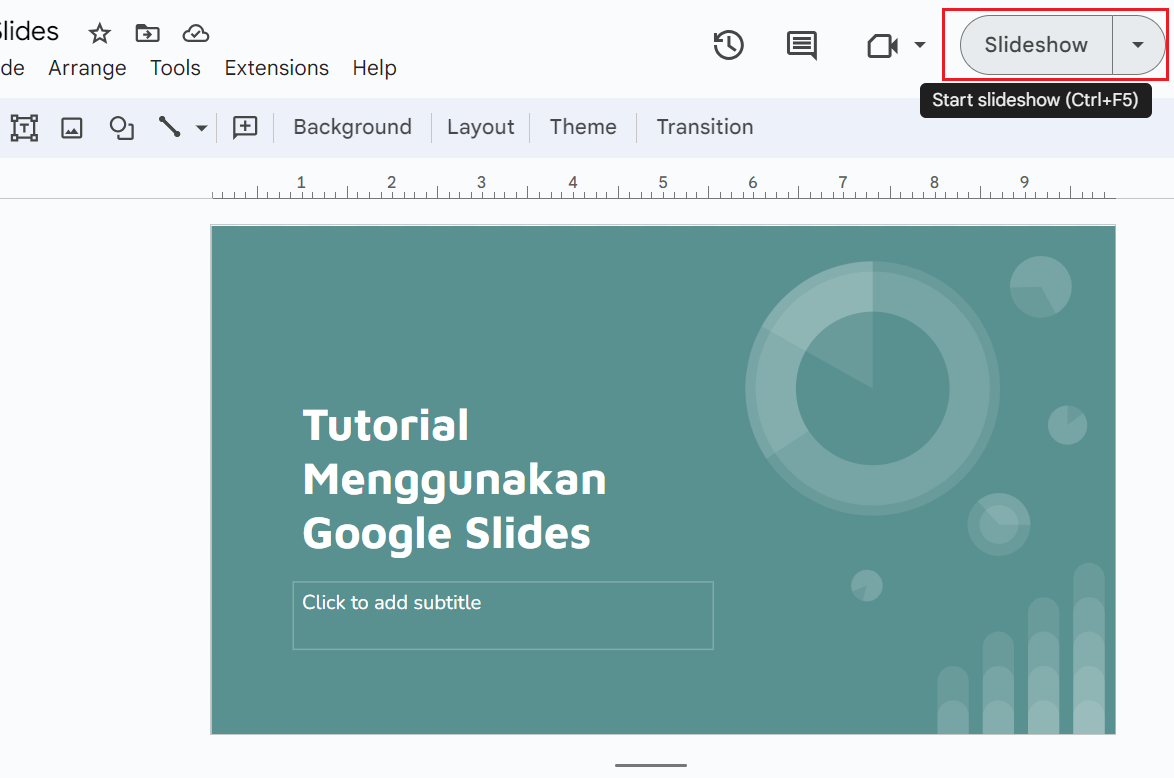Open the Tools menu
1174x778 pixels.
(x=175, y=68)
